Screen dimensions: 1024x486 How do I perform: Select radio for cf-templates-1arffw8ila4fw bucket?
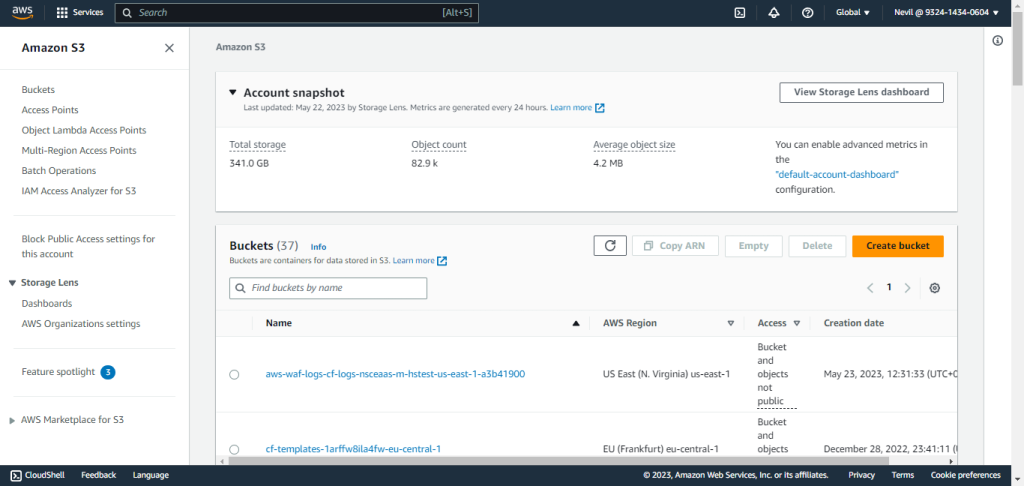point(234,449)
